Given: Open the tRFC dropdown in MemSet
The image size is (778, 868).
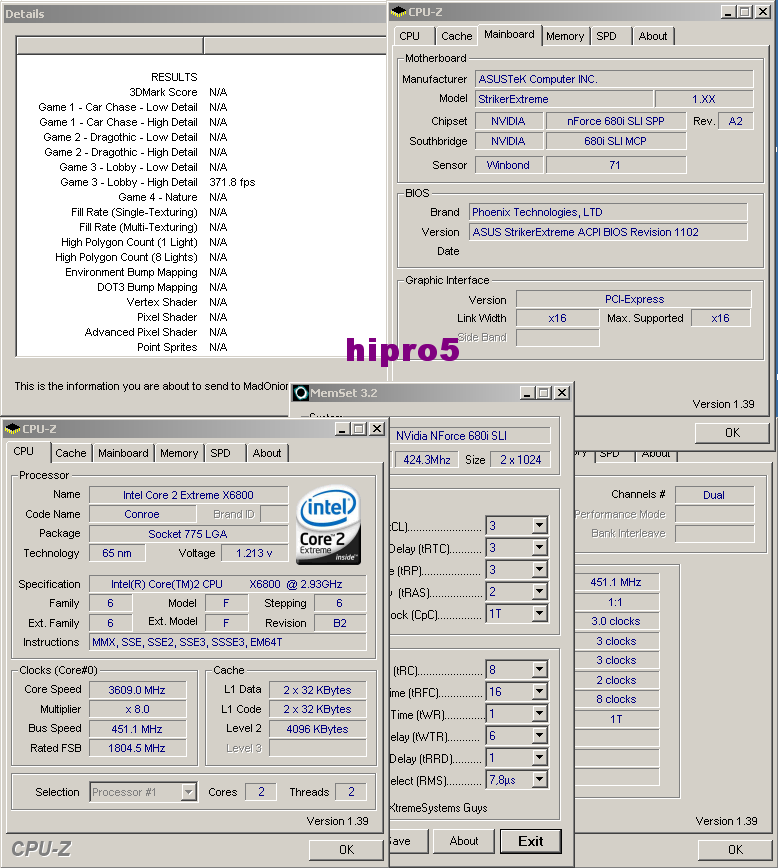Looking at the screenshot, I should pyautogui.click(x=539, y=691).
